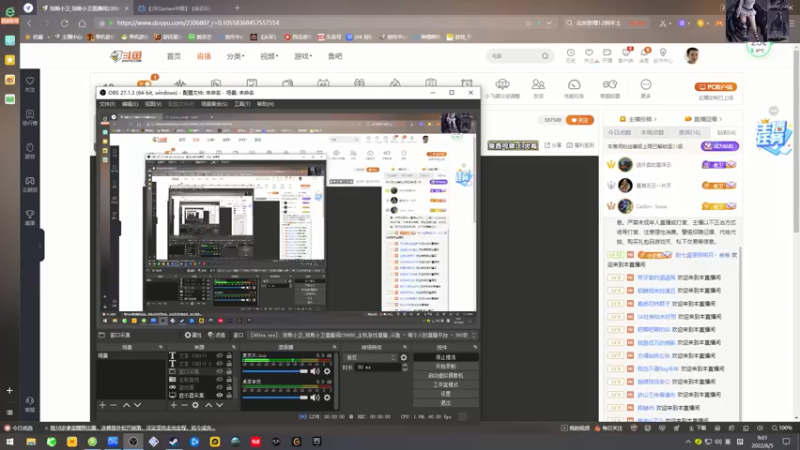
Task: Reload the browser page
Action: (x=64, y=23)
